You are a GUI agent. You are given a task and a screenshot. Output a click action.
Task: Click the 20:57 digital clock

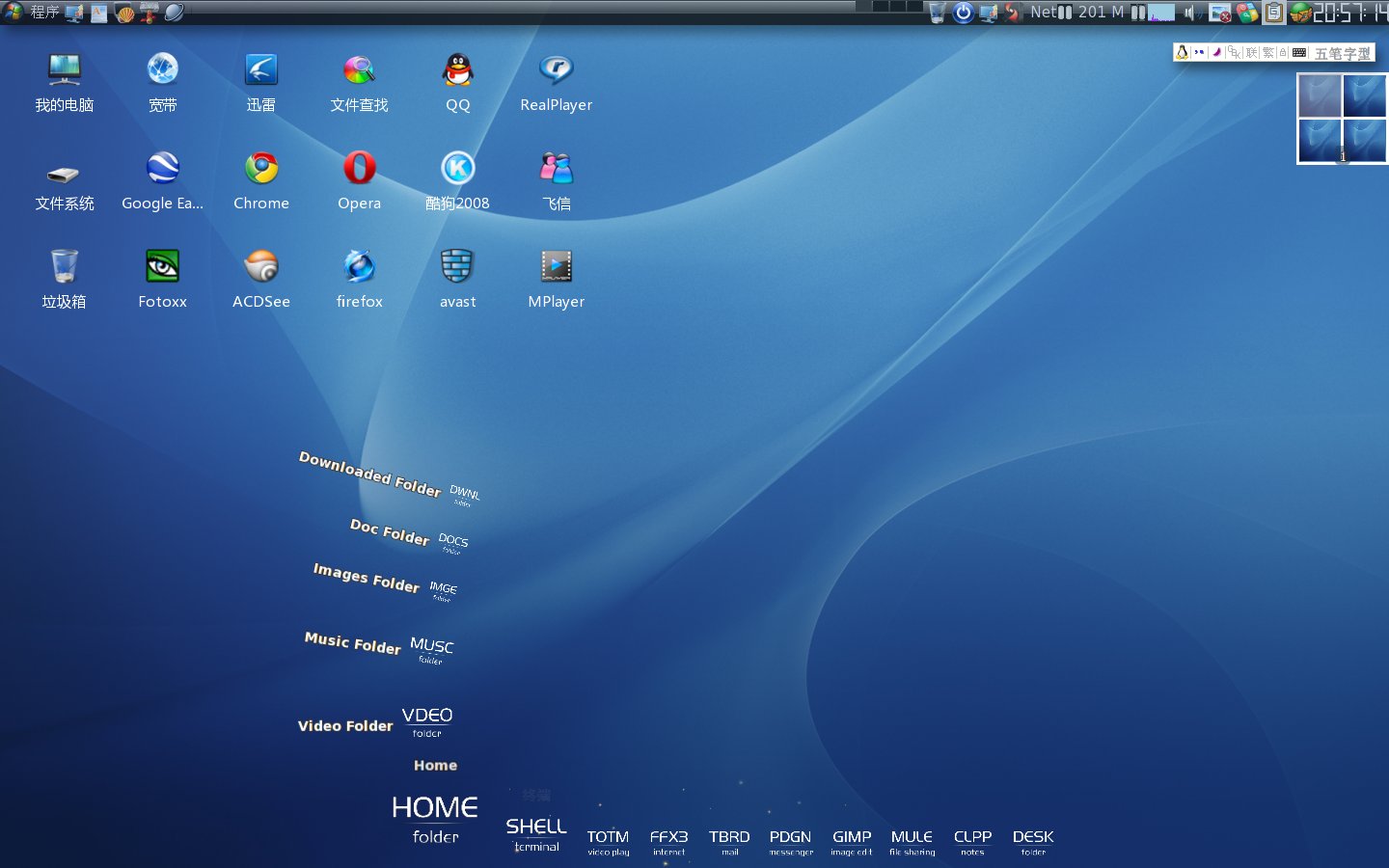point(1350,13)
